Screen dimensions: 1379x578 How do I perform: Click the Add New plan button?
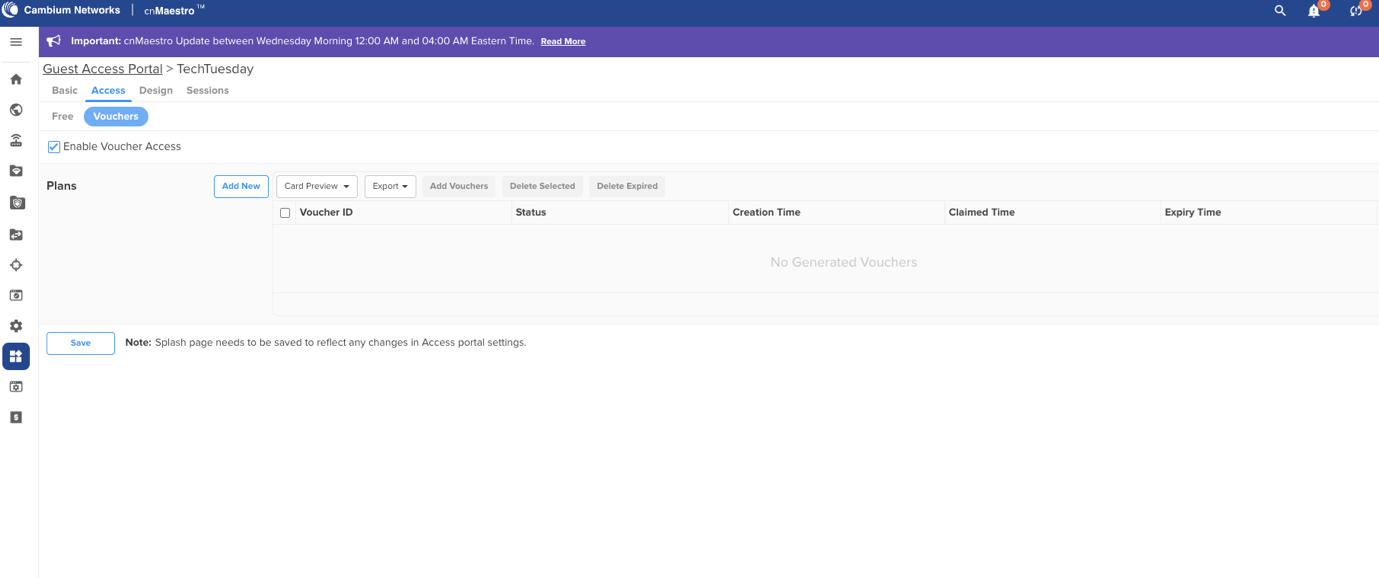point(241,186)
